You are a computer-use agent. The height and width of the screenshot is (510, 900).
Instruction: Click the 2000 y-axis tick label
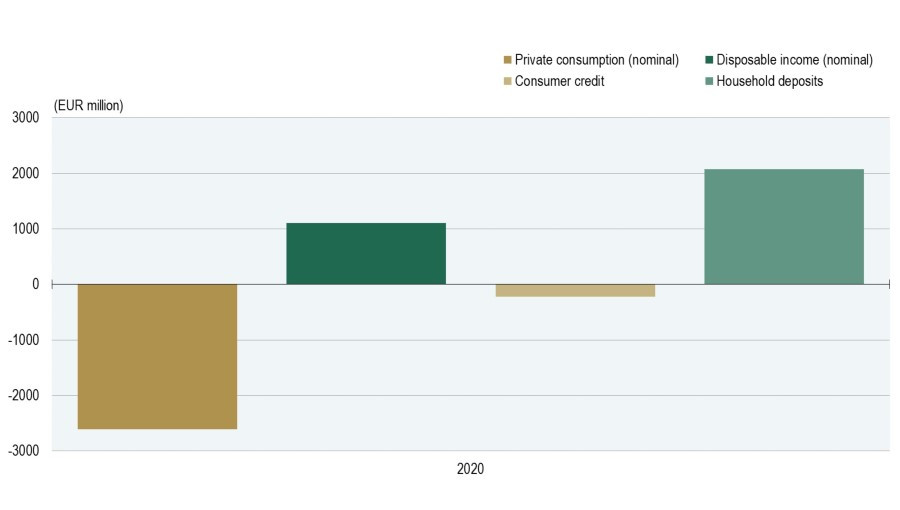[x=26, y=173]
